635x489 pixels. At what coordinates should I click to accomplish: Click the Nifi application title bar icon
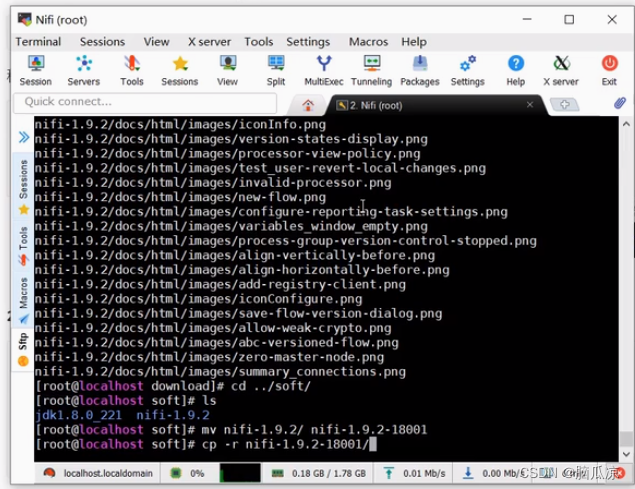24,19
